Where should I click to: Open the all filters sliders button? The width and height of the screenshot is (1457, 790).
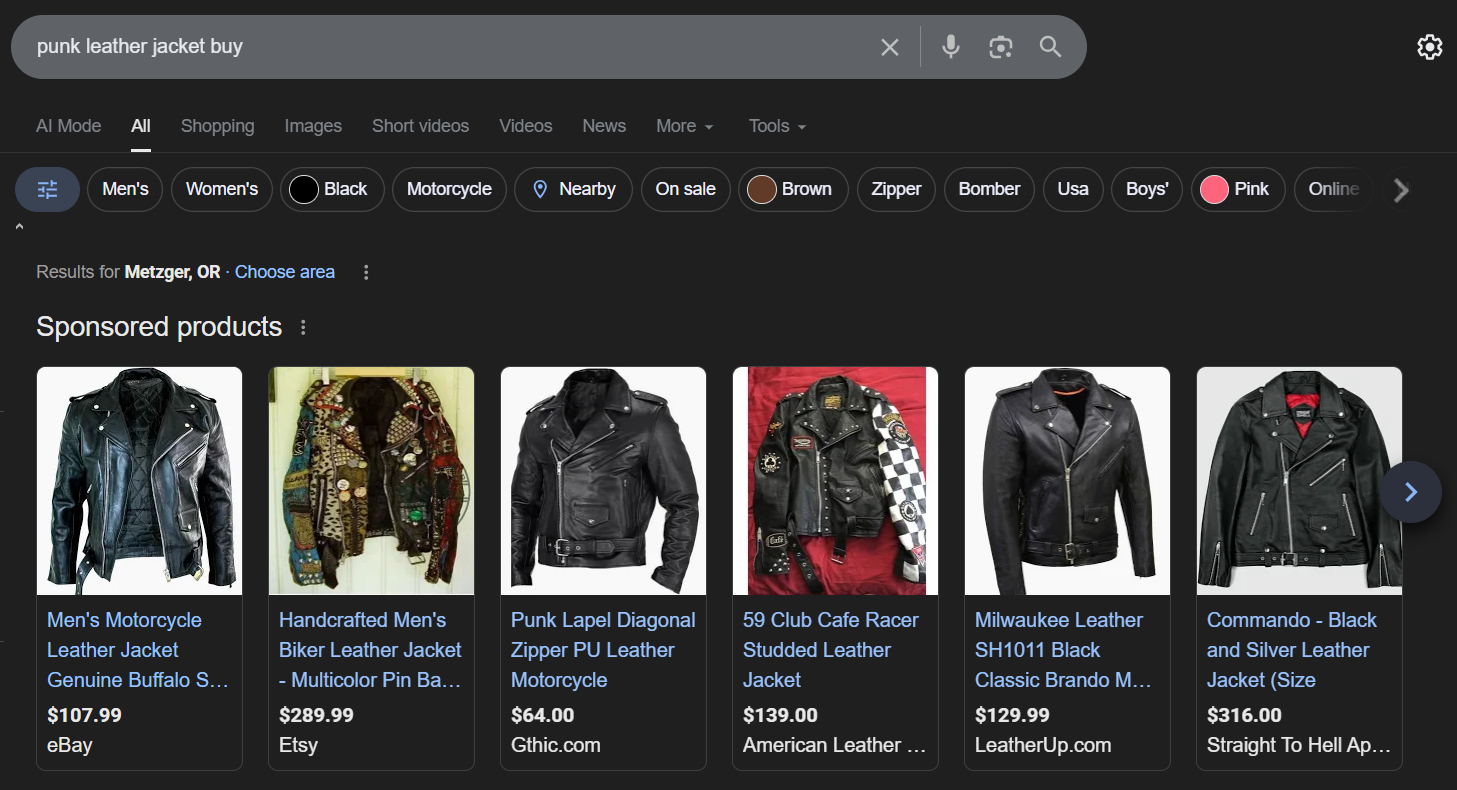pos(48,189)
